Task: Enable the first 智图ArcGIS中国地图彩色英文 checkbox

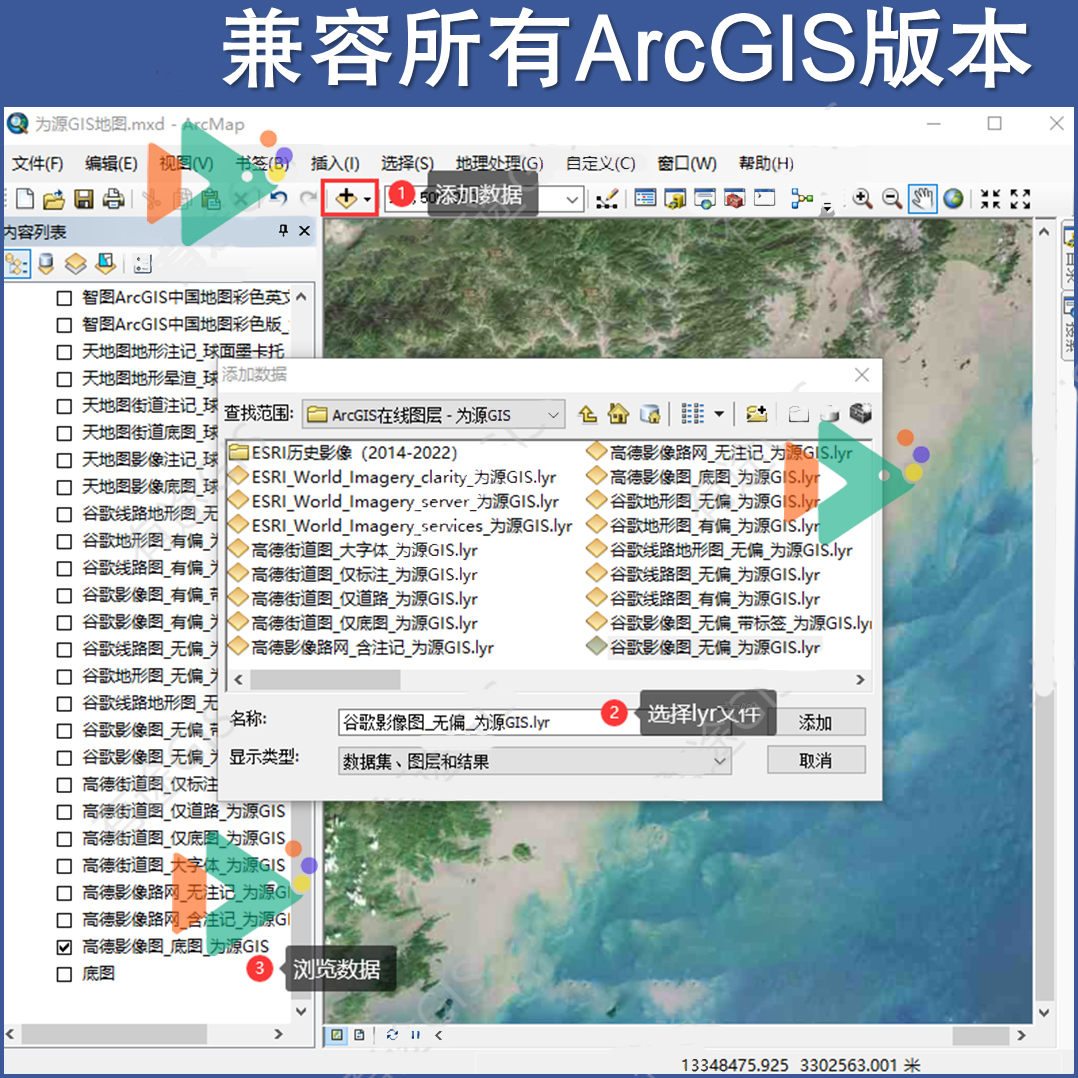Action: tap(64, 298)
